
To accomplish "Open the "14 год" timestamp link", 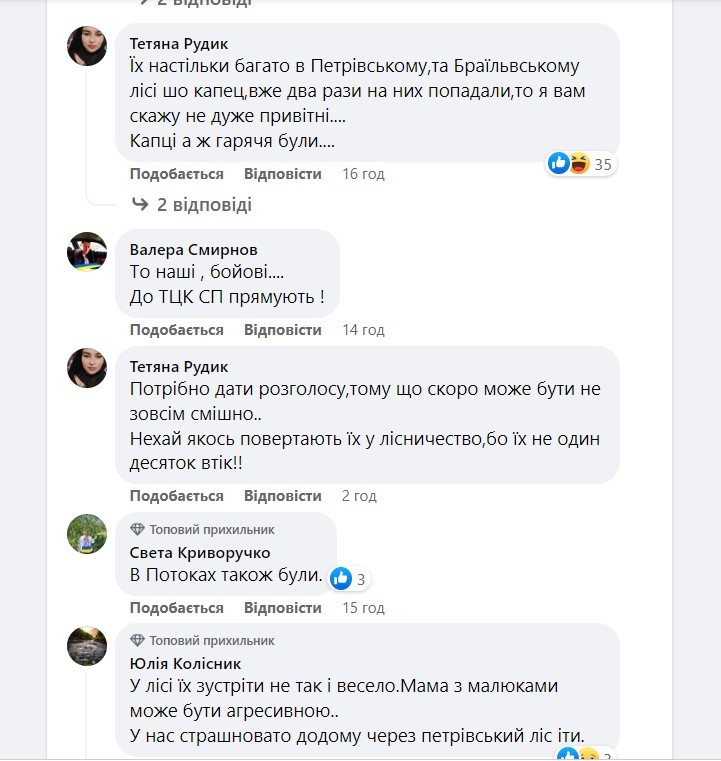I will pos(363,329).
